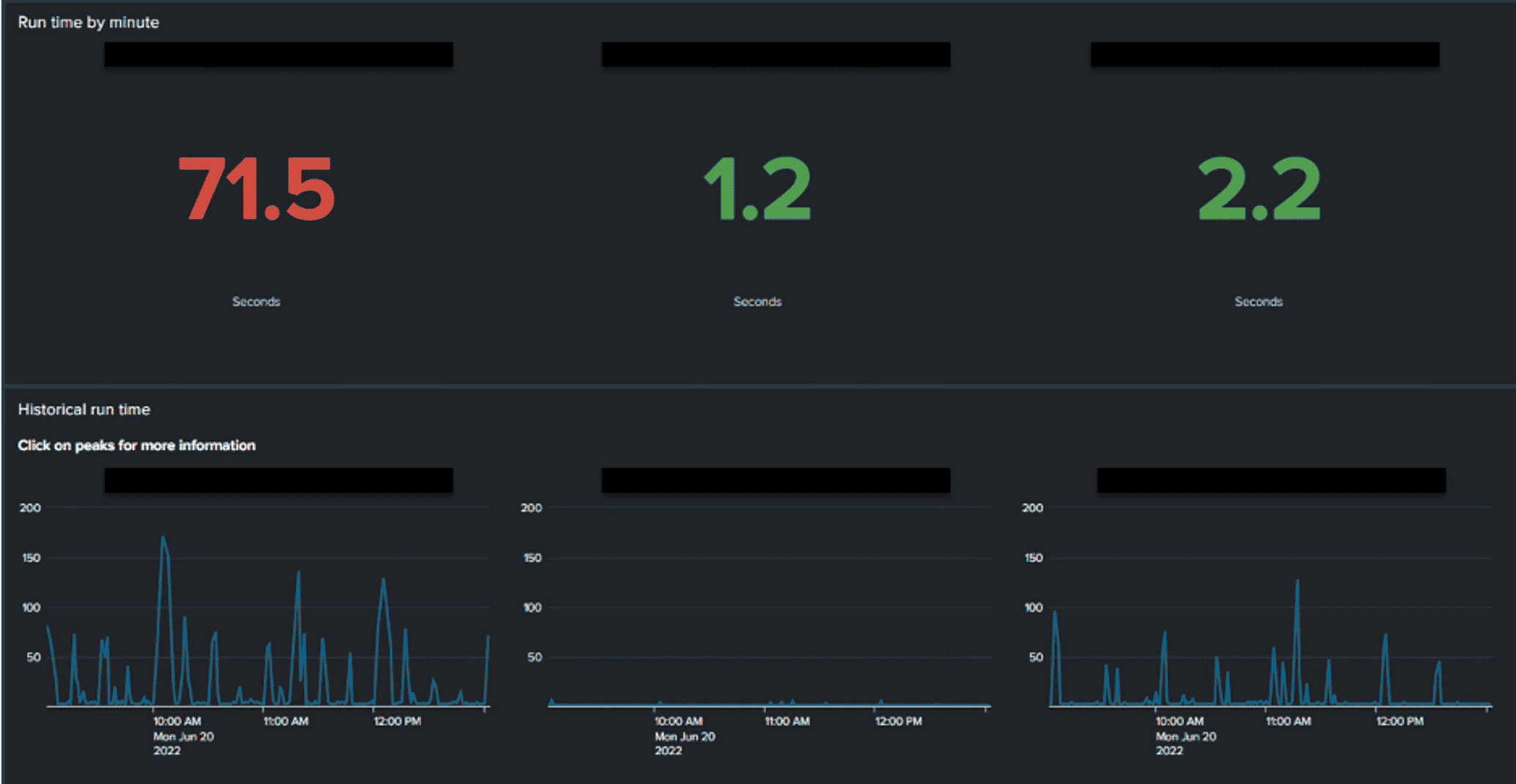Viewport: 1516px width, 784px height.
Task: Click the 200 axis label on middle chart
Action: [531, 508]
